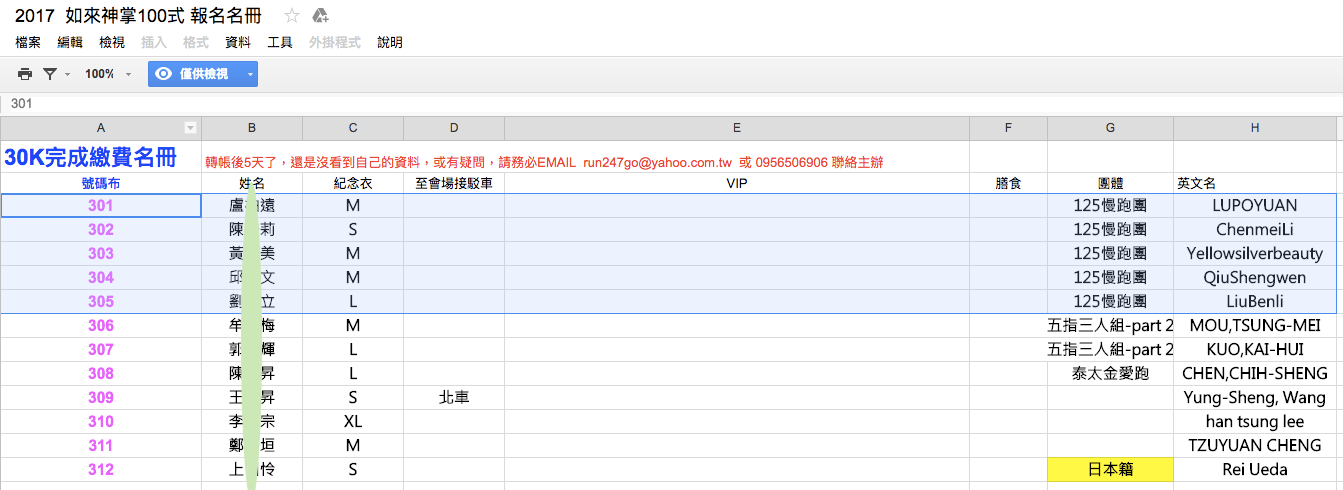The width and height of the screenshot is (1343, 490).
Task: Open the 說明 menu
Action: [x=390, y=42]
